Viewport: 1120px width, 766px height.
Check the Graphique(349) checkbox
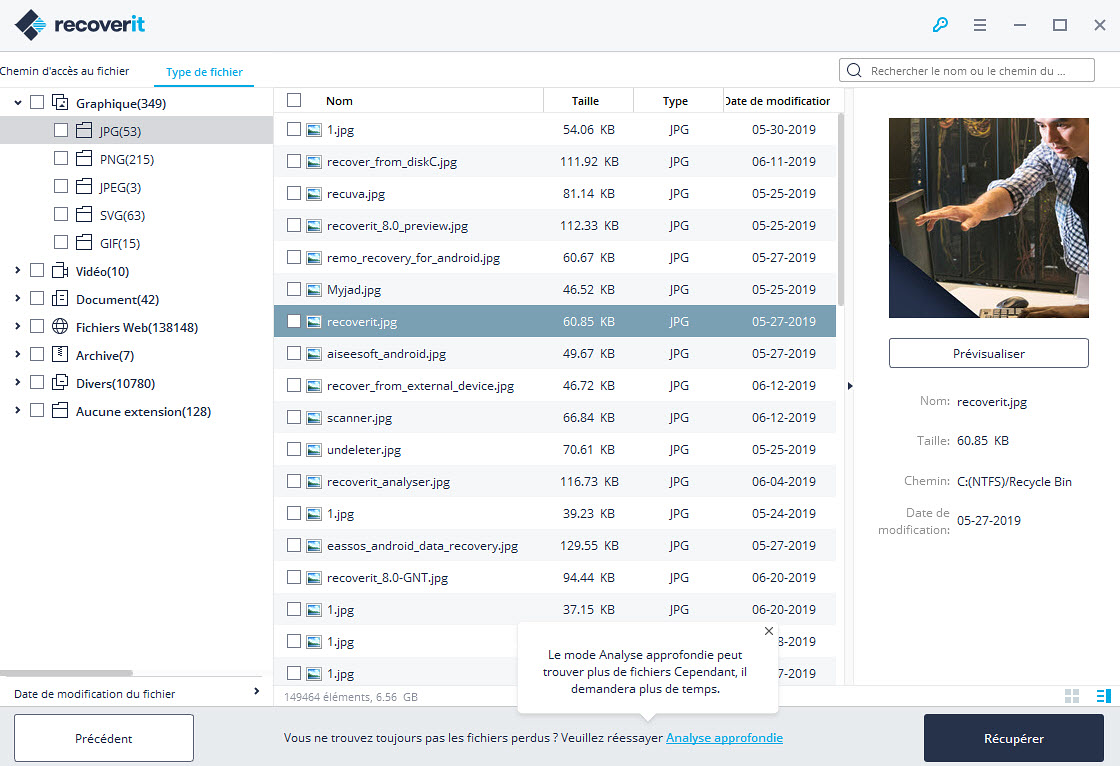pyautogui.click(x=37, y=102)
